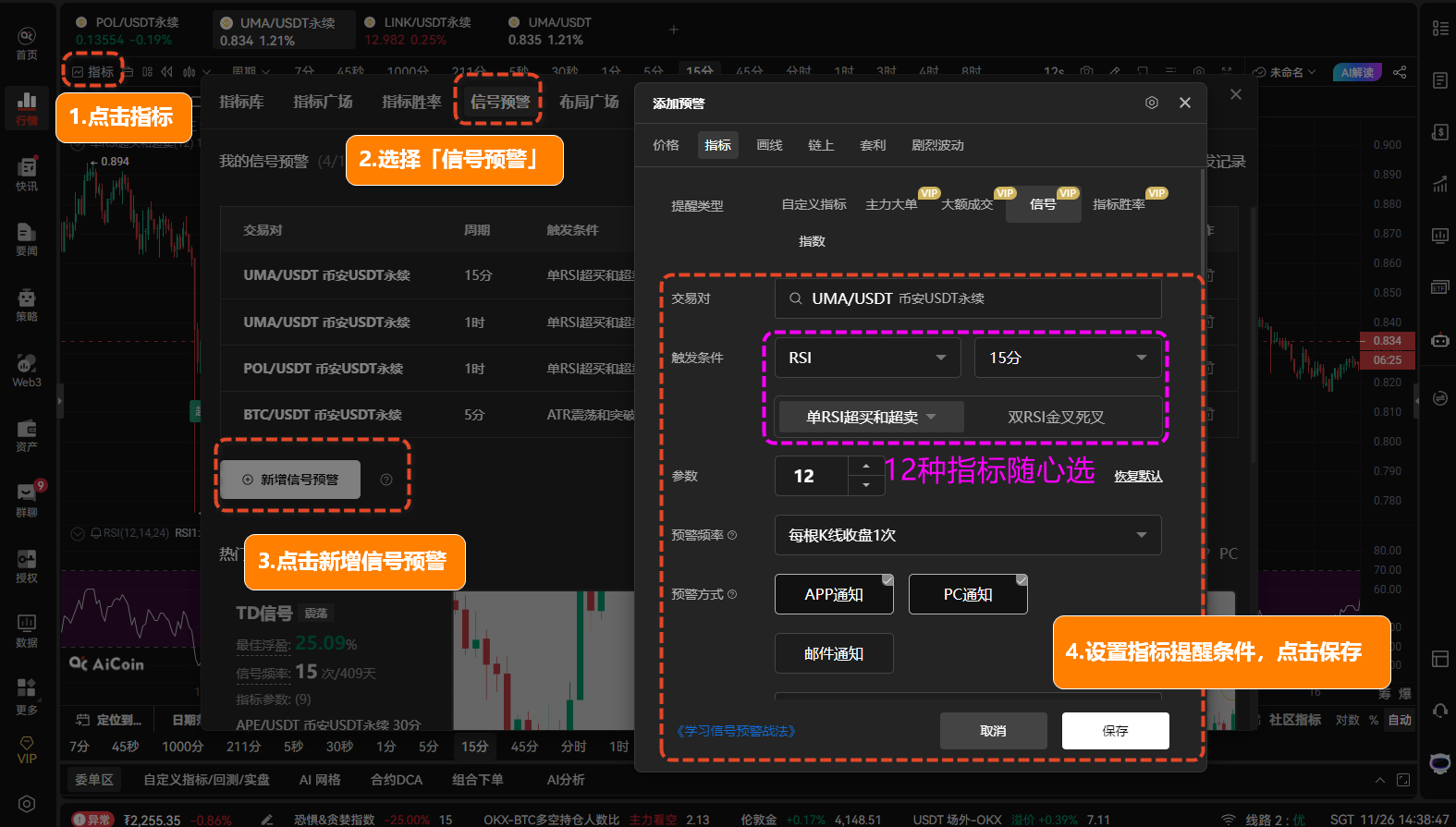Open the 每根K线收盘1次 frequency dropdown

[968, 535]
